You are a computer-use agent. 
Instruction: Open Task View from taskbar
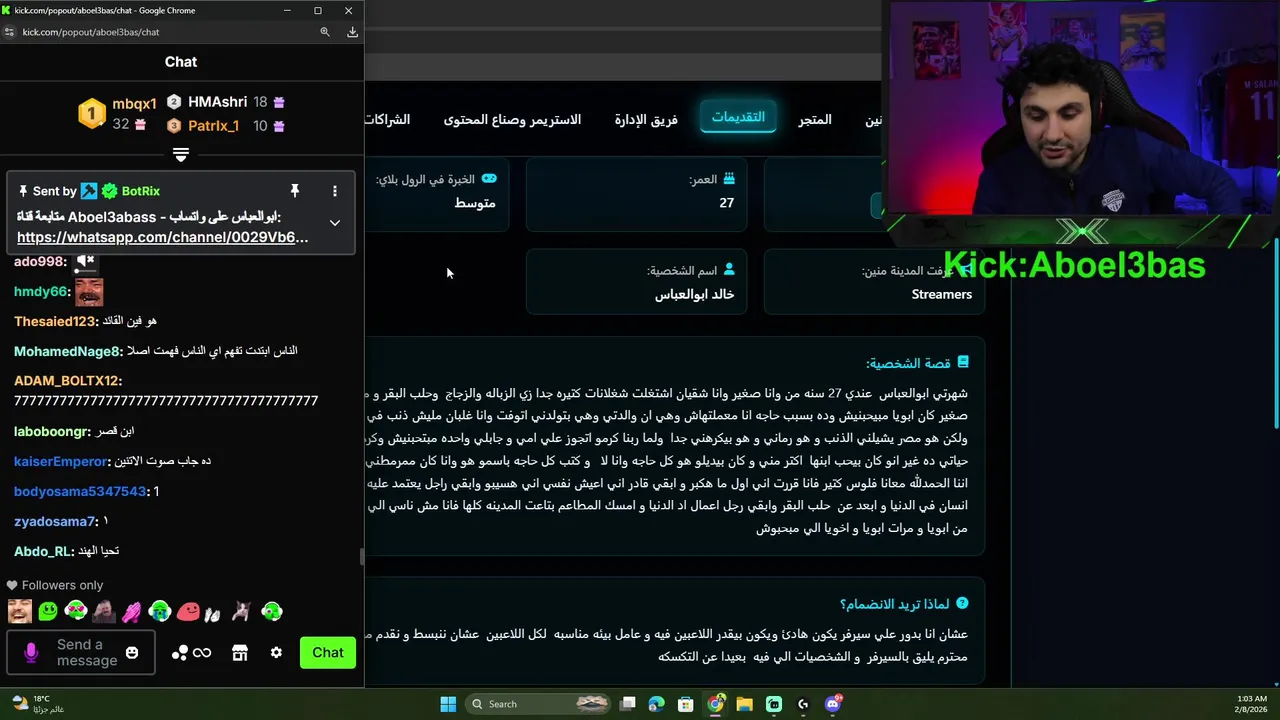(628, 704)
